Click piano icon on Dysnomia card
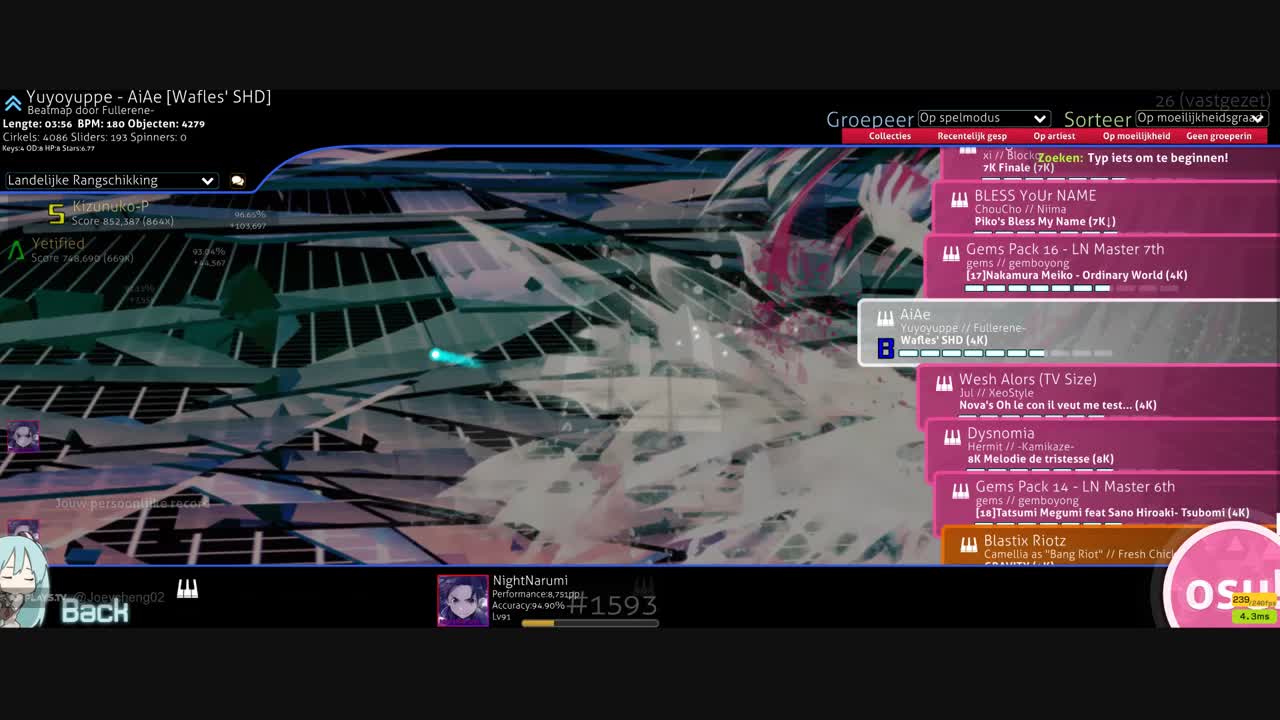1280x720 pixels. tap(952, 437)
